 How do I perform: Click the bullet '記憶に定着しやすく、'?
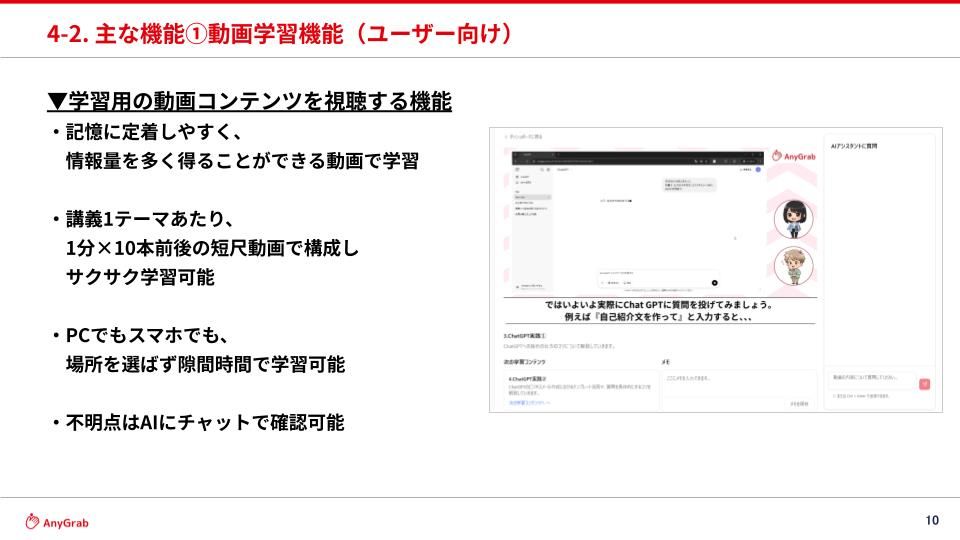pos(154,132)
